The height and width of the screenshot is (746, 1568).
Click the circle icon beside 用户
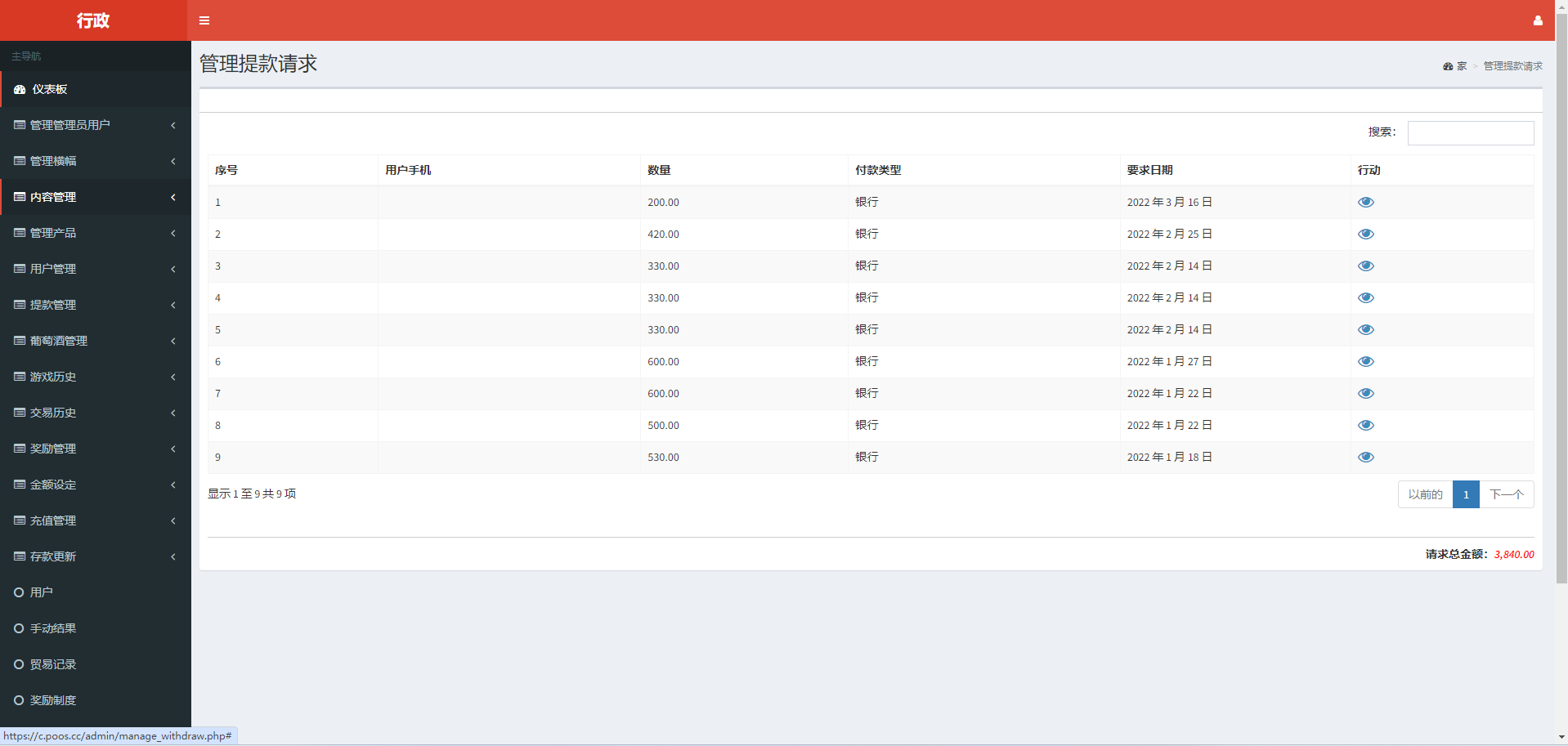(19, 592)
